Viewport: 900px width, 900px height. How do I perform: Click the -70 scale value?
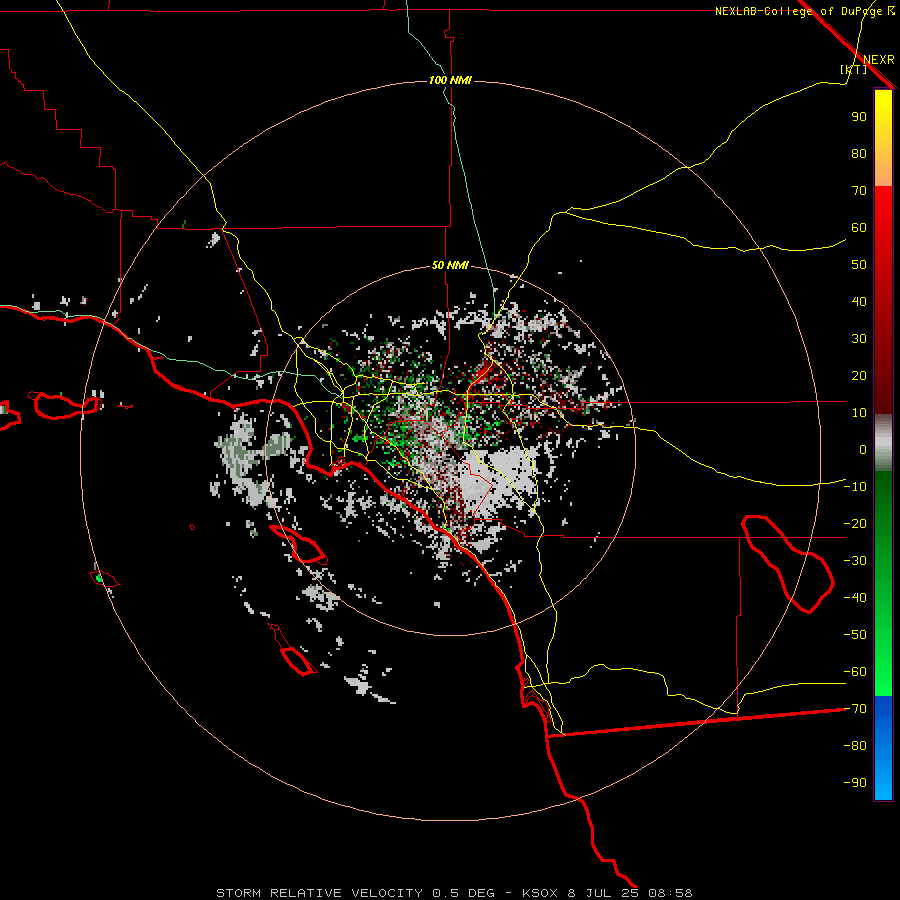coord(855,709)
